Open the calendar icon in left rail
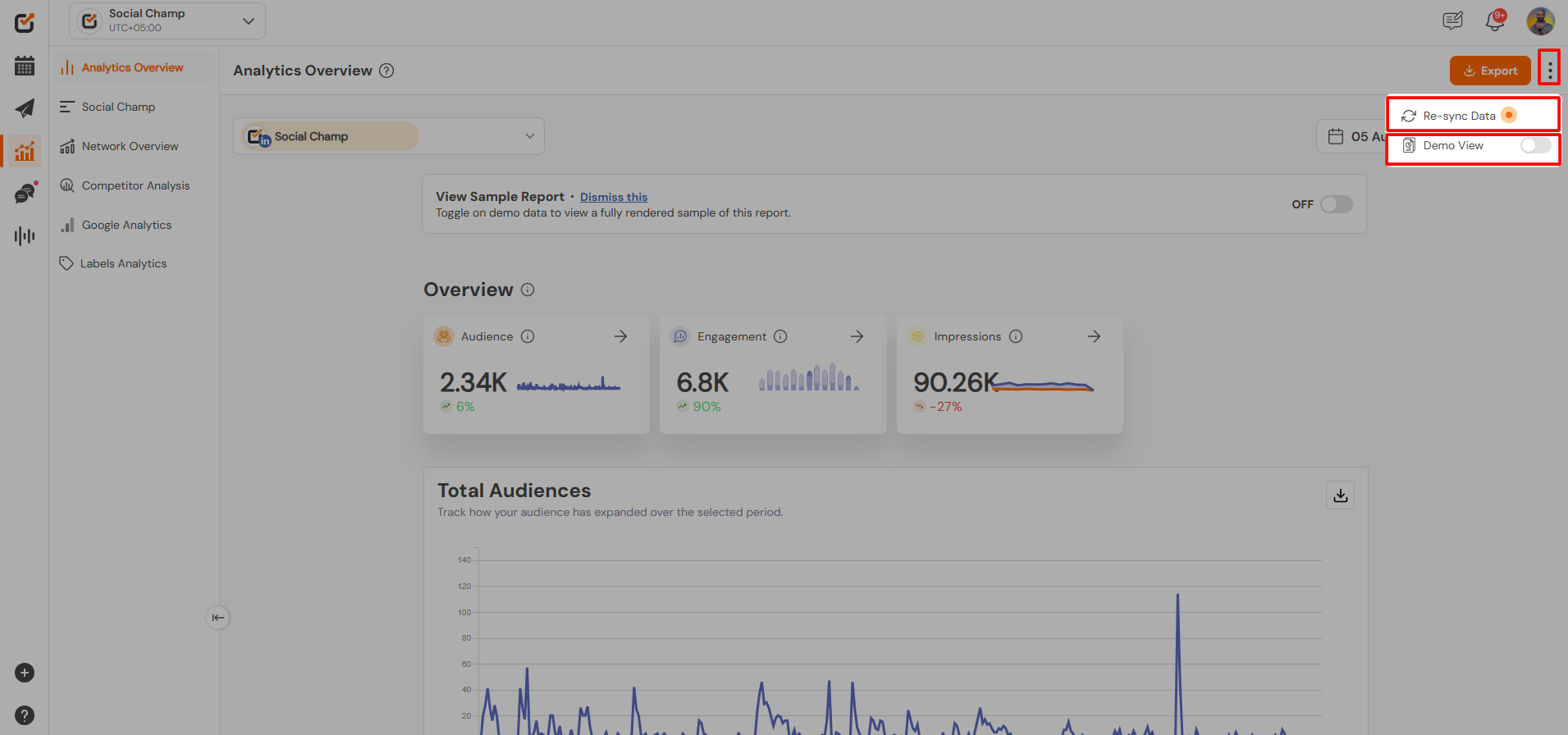The width and height of the screenshot is (1568, 735). pyautogui.click(x=25, y=66)
